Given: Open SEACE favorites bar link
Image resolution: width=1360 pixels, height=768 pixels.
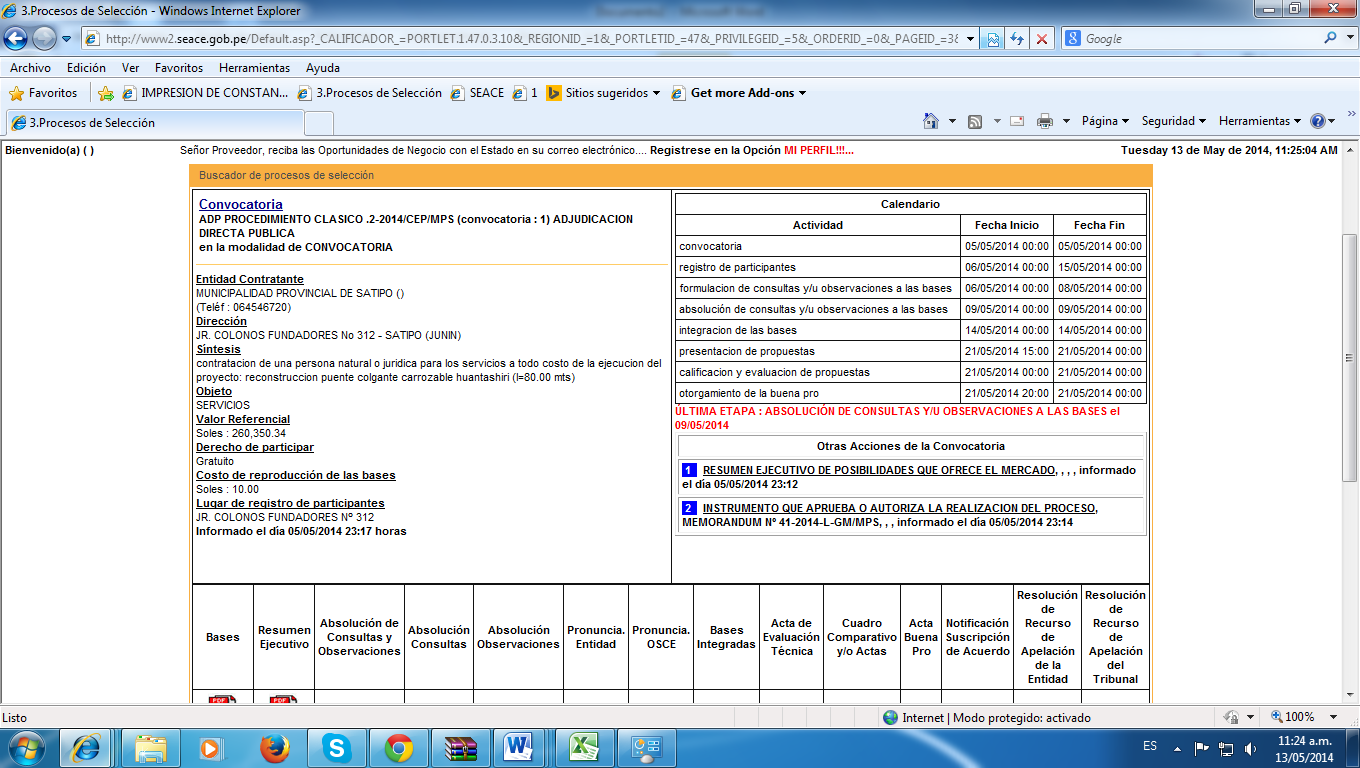Looking at the screenshot, I should pyautogui.click(x=477, y=93).
